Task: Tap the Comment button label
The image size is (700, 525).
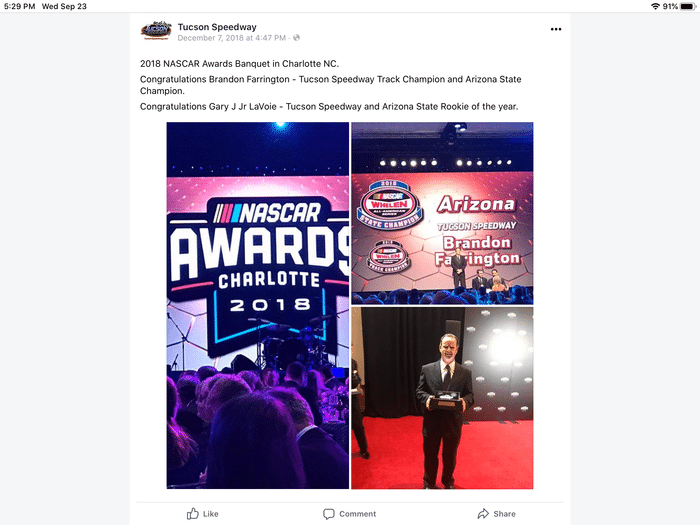Action: tap(358, 514)
